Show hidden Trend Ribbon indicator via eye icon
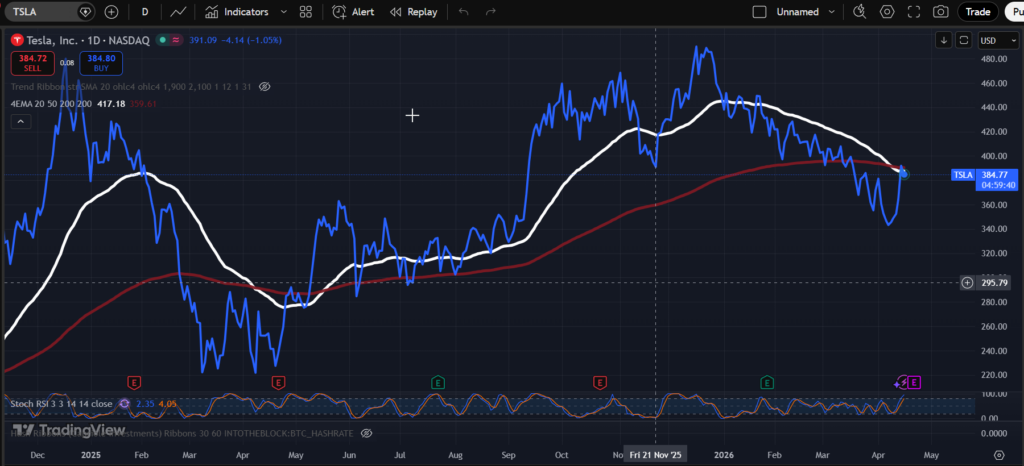 coord(265,87)
